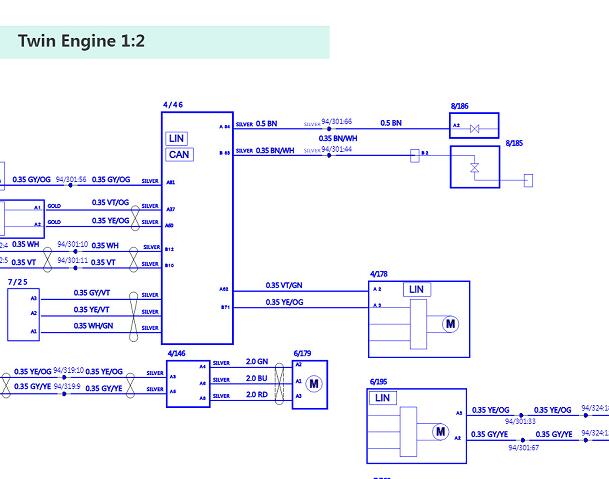The width and height of the screenshot is (609, 479).
Task: Click the component label 8/185
Action: (514, 143)
